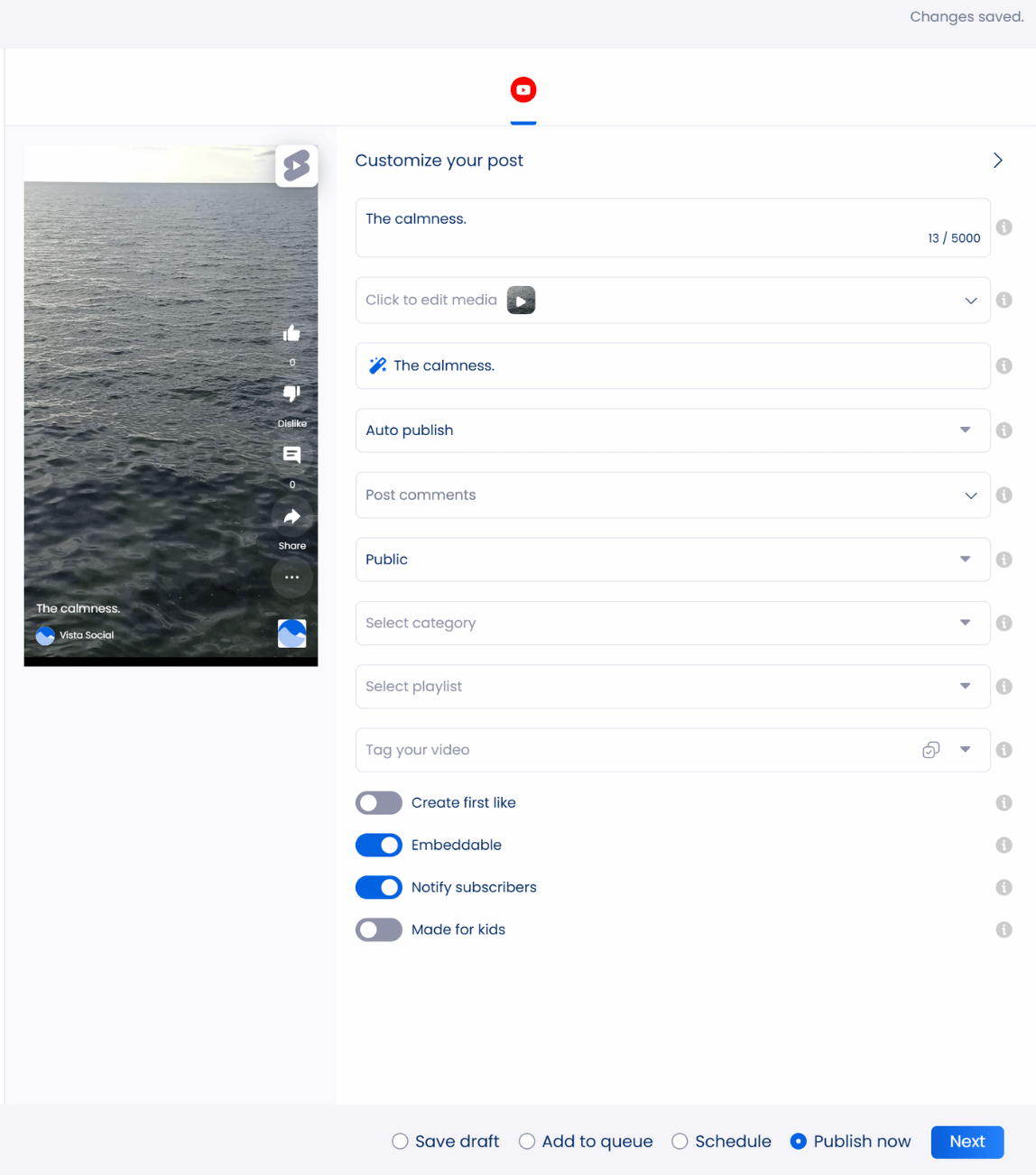
Task: Click the video thumbnail in edit media
Action: pyautogui.click(x=521, y=301)
